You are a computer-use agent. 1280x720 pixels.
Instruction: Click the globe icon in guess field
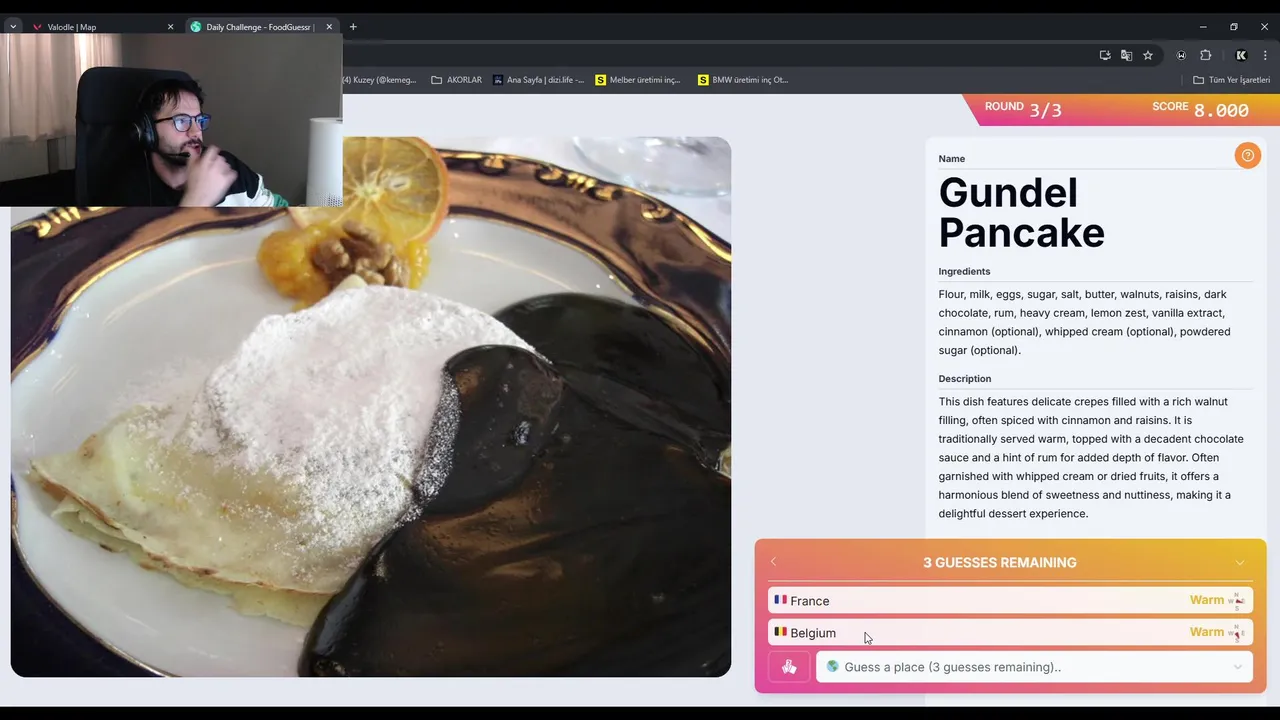pyautogui.click(x=832, y=667)
